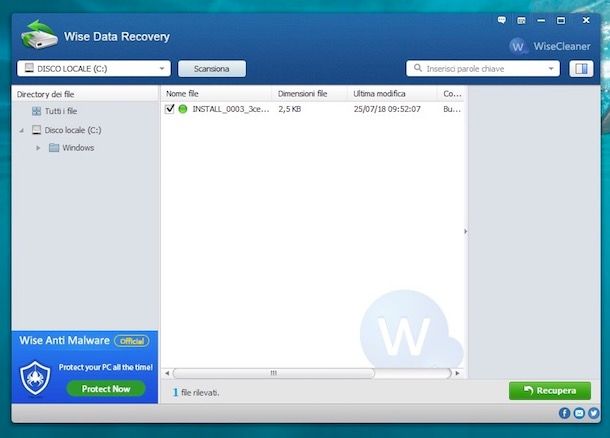
Task: Click the Anti Malware shield icon
Action: coord(35,378)
